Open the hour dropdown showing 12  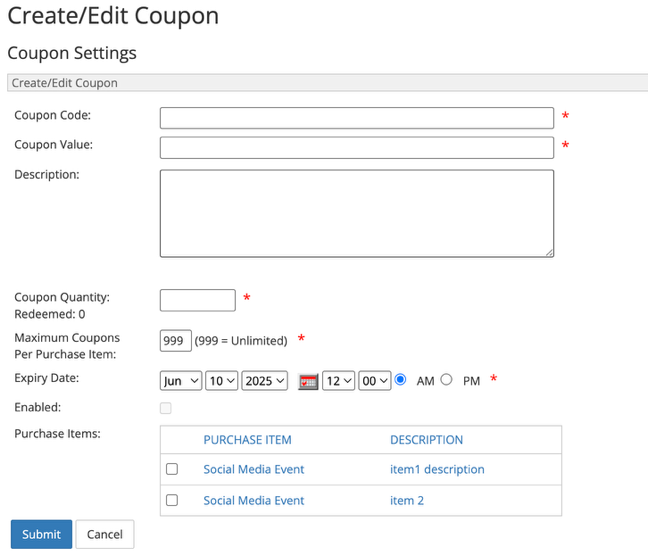tap(338, 381)
